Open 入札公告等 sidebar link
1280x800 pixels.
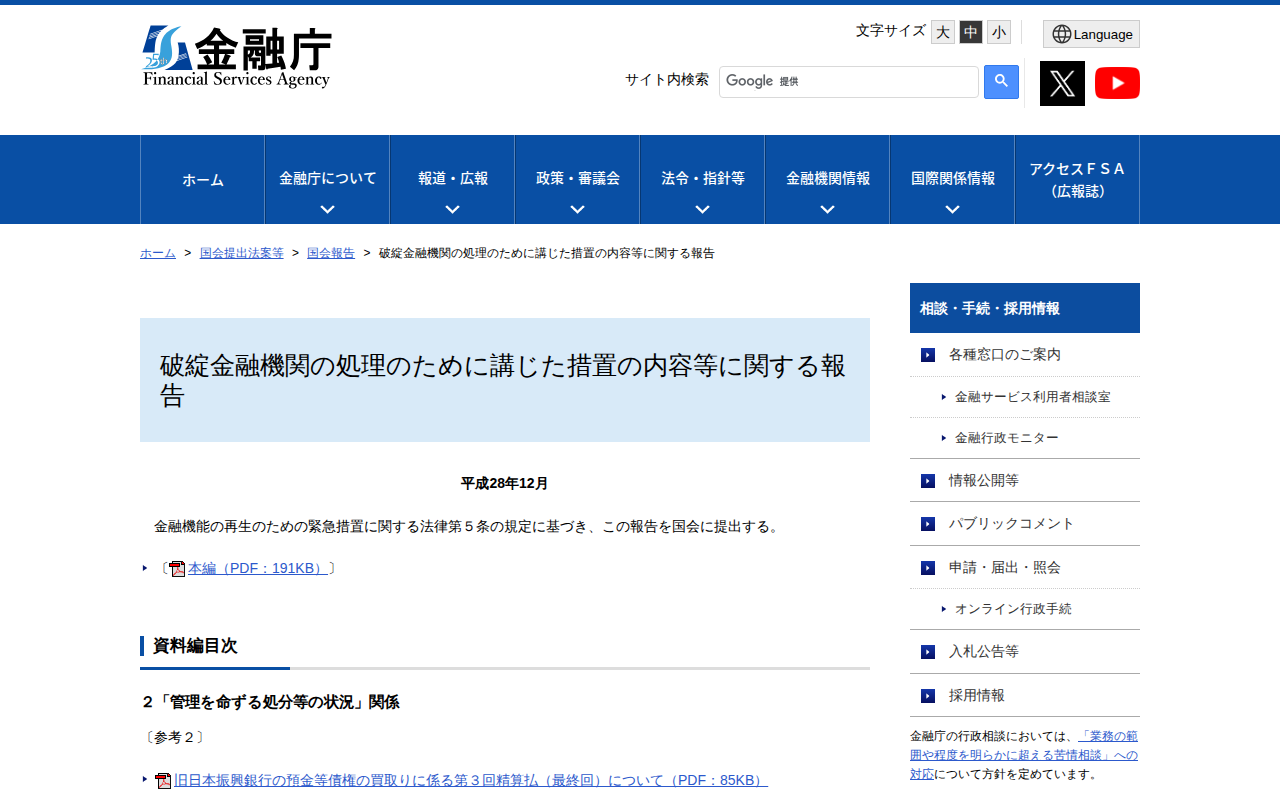[984, 652]
